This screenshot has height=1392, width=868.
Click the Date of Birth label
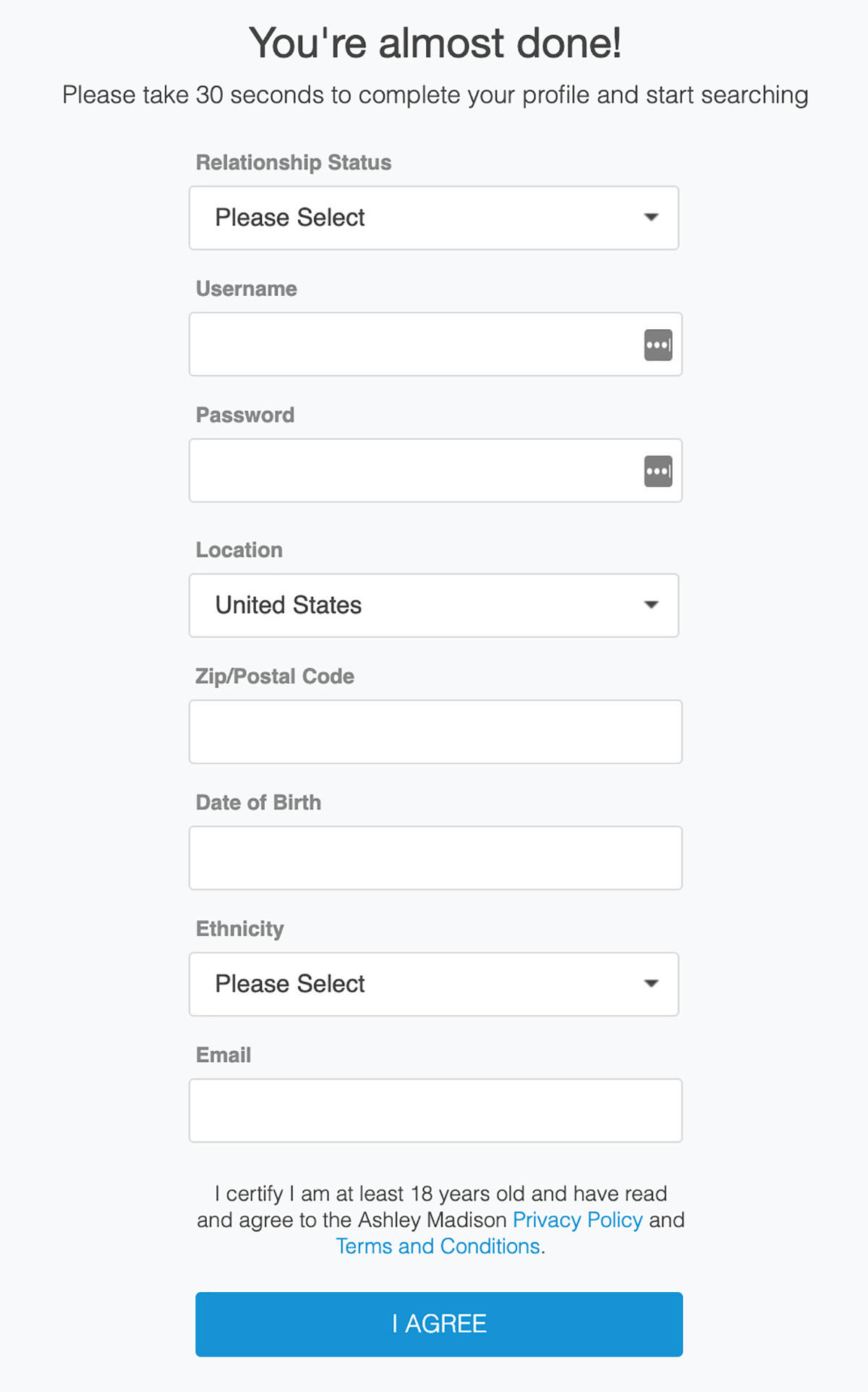258,802
